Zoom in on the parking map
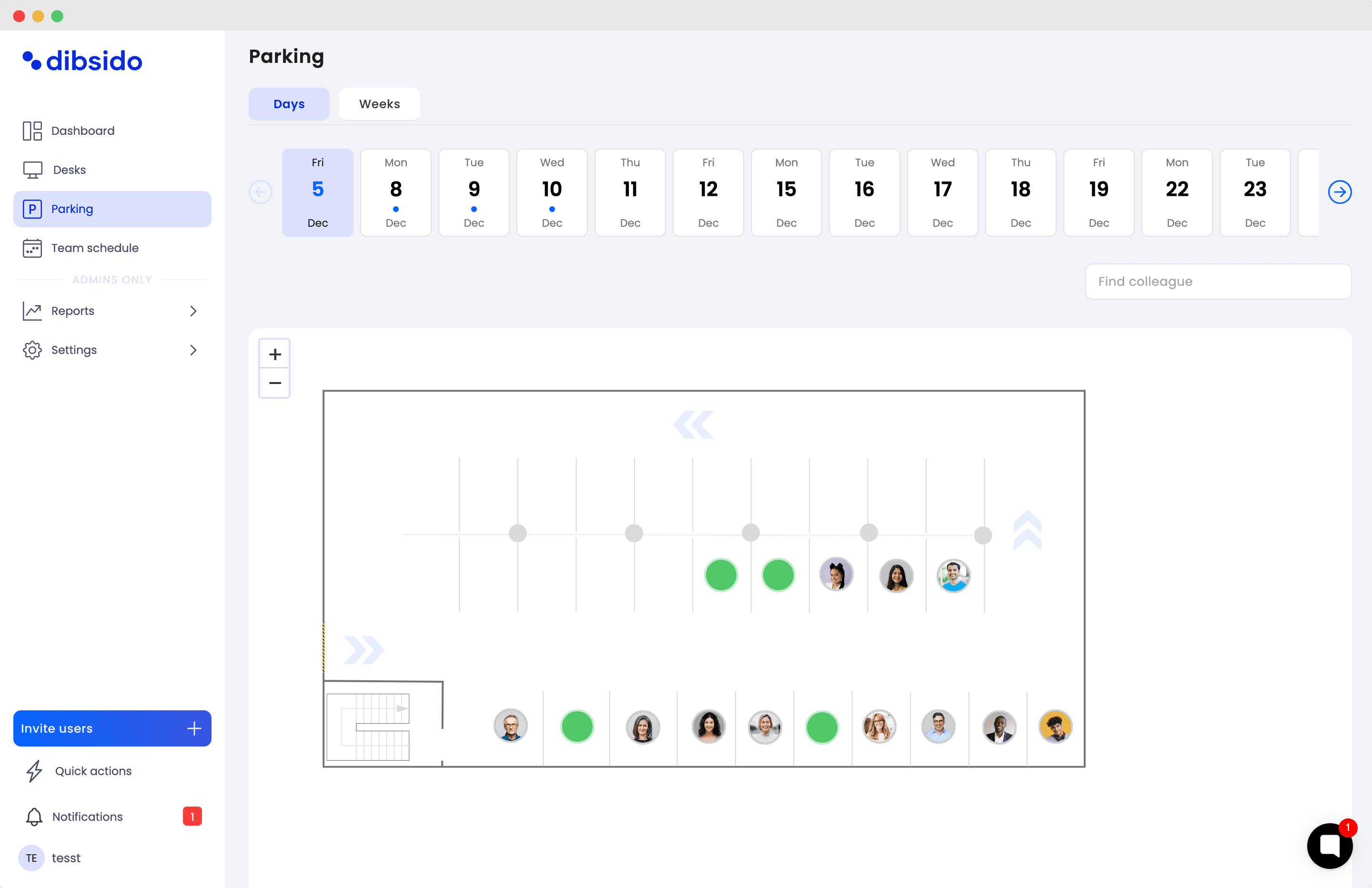Viewport: 1372px width, 888px height. pyautogui.click(x=275, y=353)
